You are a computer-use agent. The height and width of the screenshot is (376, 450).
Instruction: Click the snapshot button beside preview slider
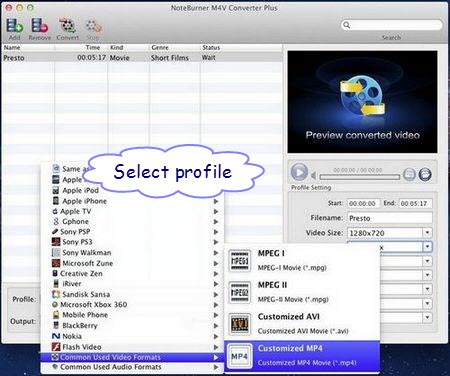coord(409,174)
